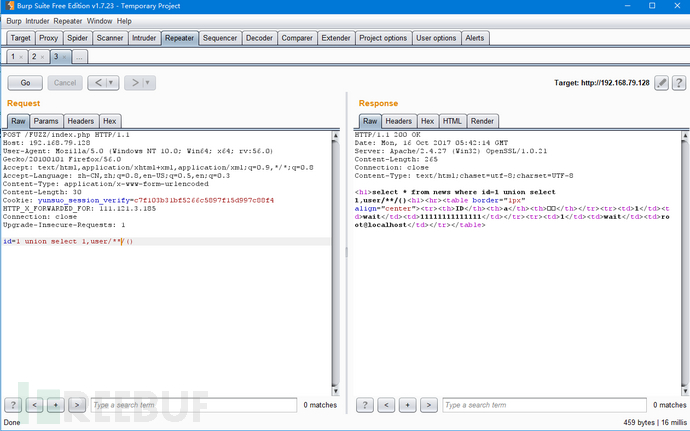690x431 pixels.
Task: Open the history forward dropdown arrow
Action: pos(147,83)
